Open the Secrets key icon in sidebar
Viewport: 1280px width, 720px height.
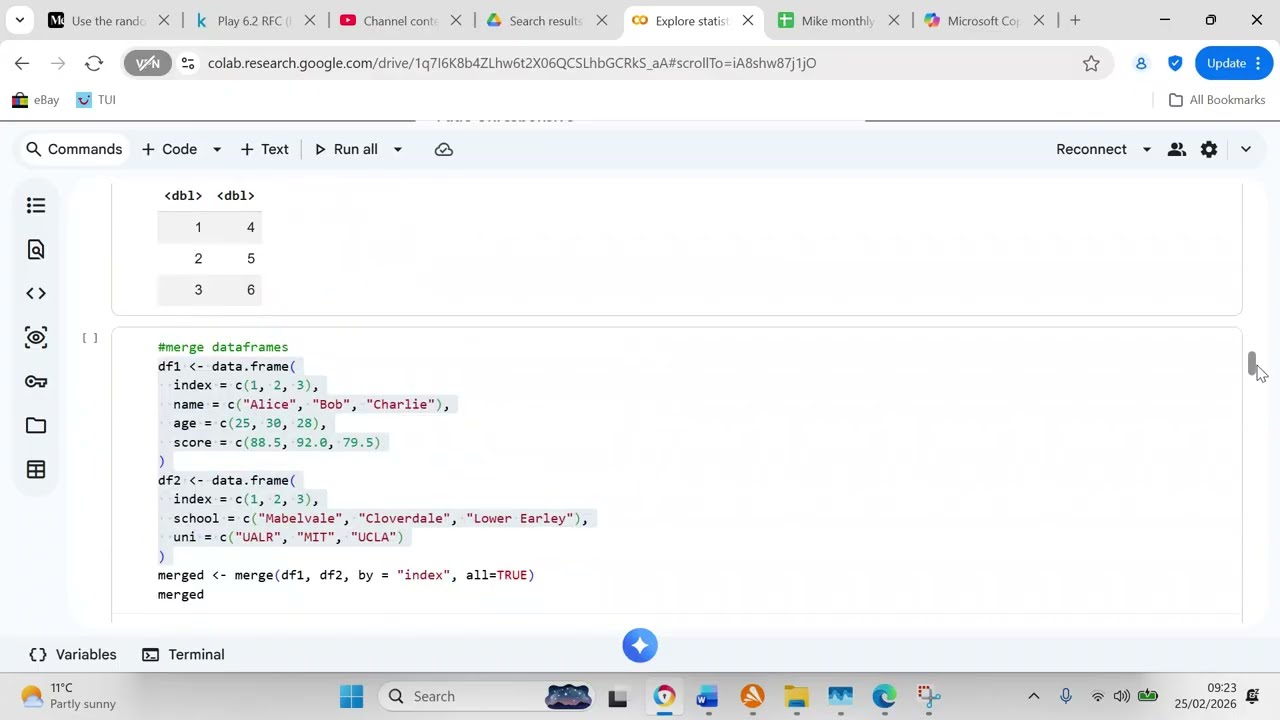coord(36,381)
